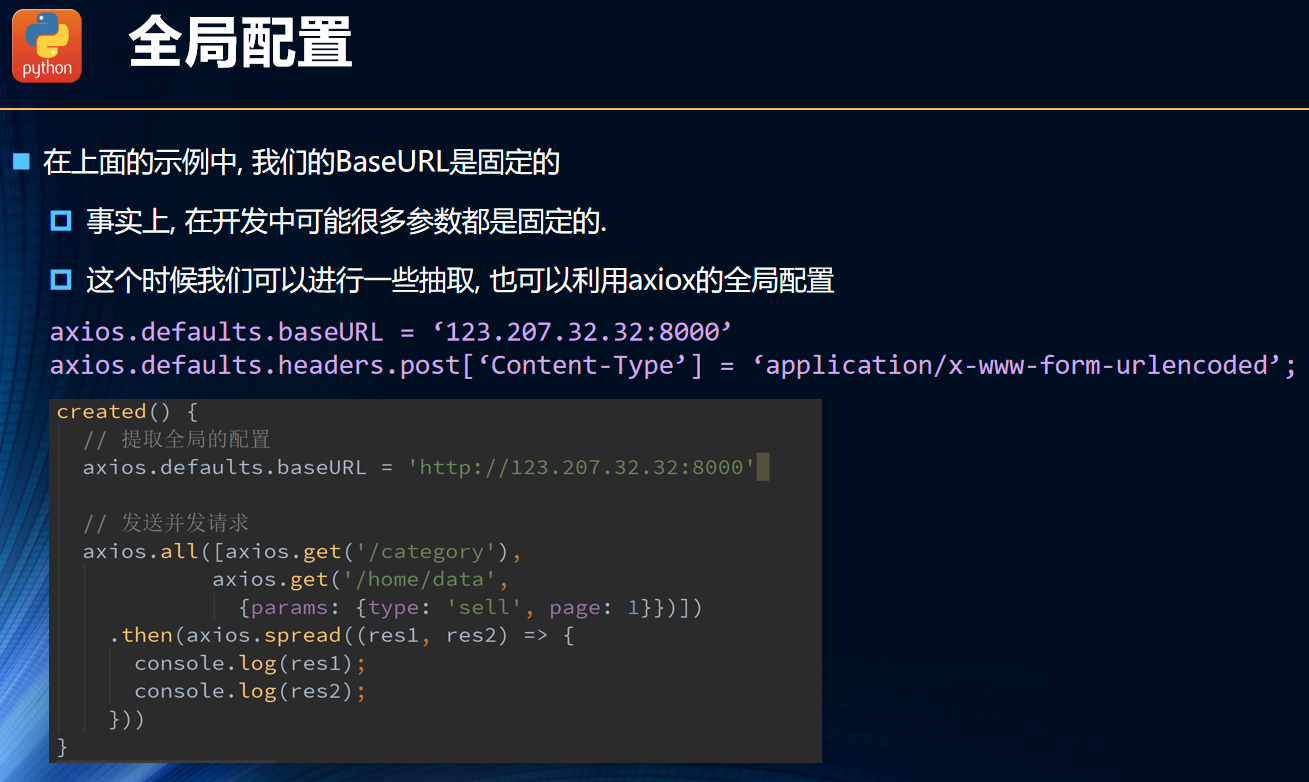Click the purple axios.defaults.baseURL = ‘123.207.32.32:8000’ line
1309x782 pixels.
[x=392, y=332]
